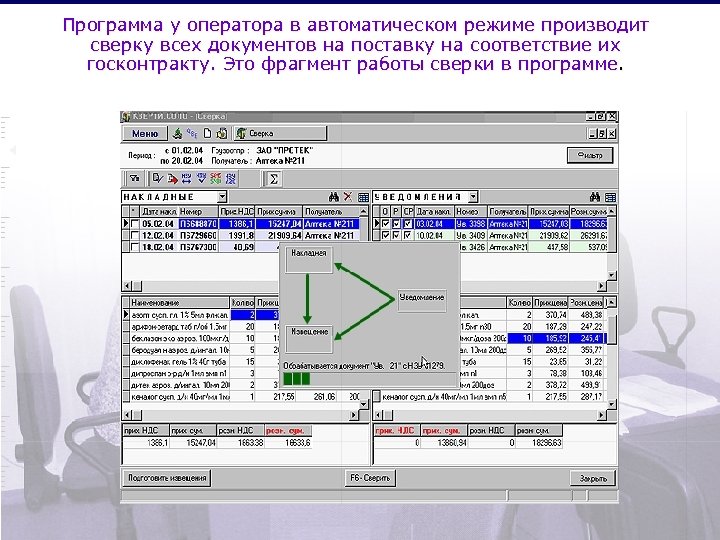Click the filter funnel icon in second toolbar

point(134,178)
